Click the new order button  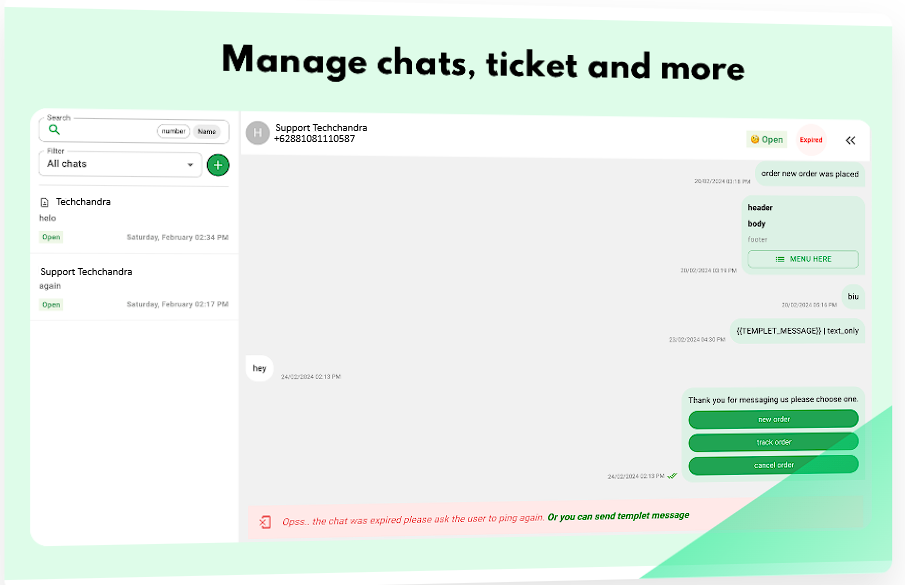click(x=773, y=419)
